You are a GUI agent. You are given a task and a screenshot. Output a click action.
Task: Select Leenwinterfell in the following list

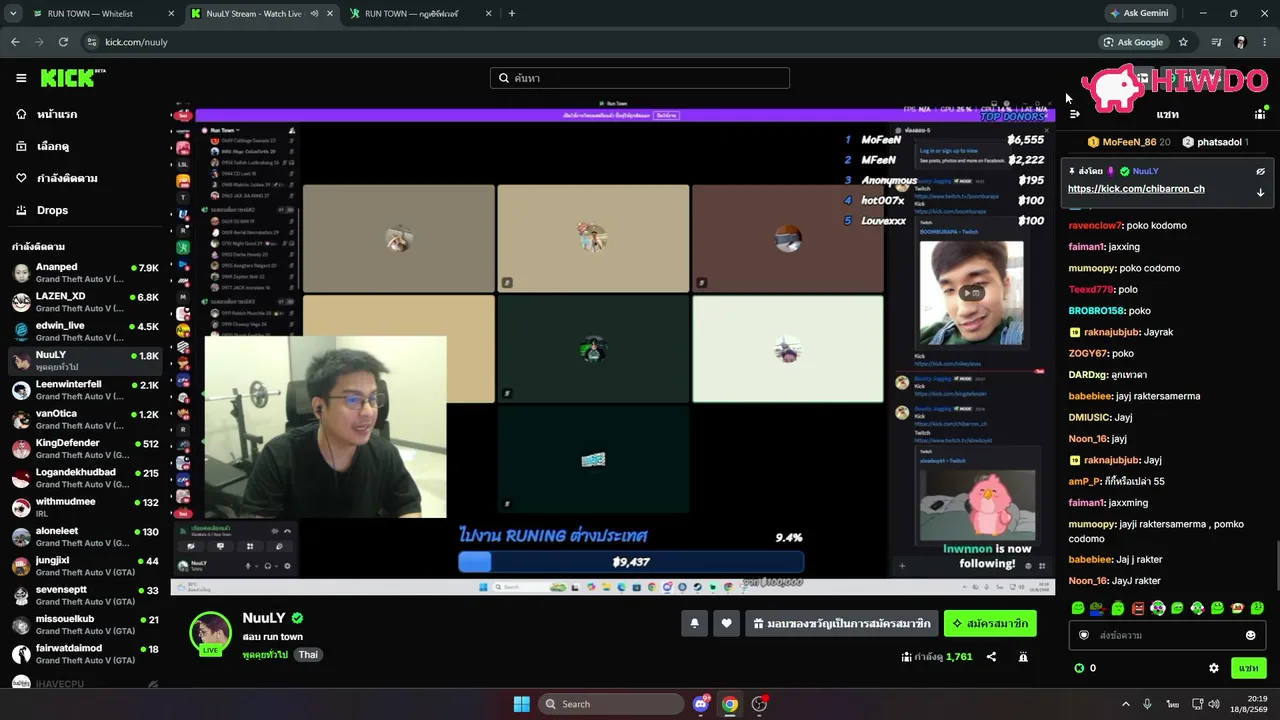point(85,390)
